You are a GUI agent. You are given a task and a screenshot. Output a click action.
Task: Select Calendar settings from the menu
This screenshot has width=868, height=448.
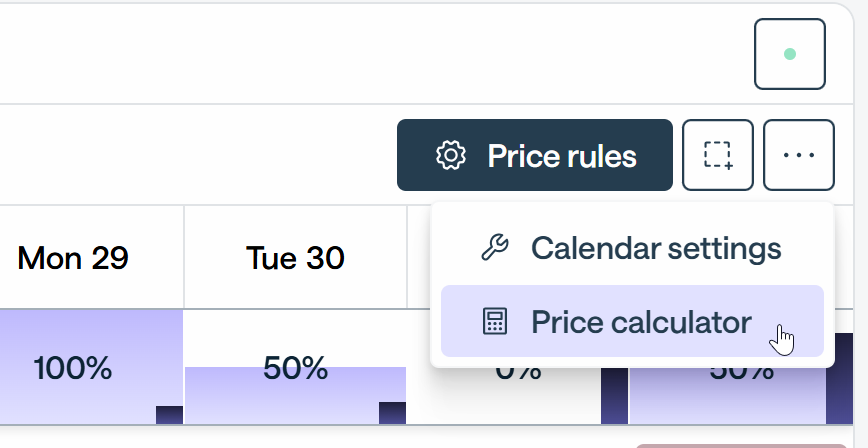[x=632, y=248]
